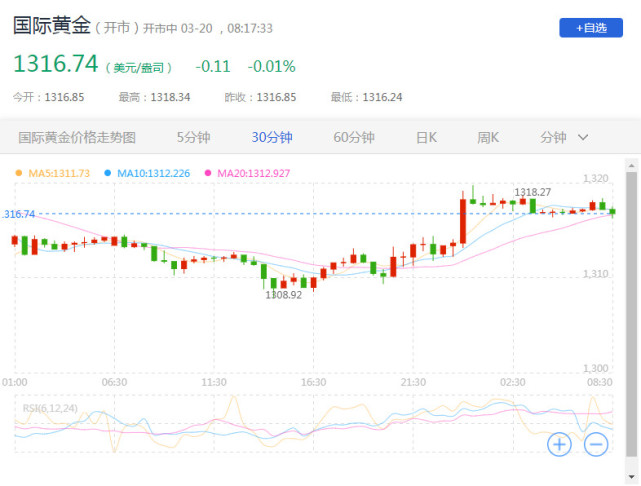641x486 pixels.
Task: Expand the 分钟 dropdown chevron
Action: point(583,137)
